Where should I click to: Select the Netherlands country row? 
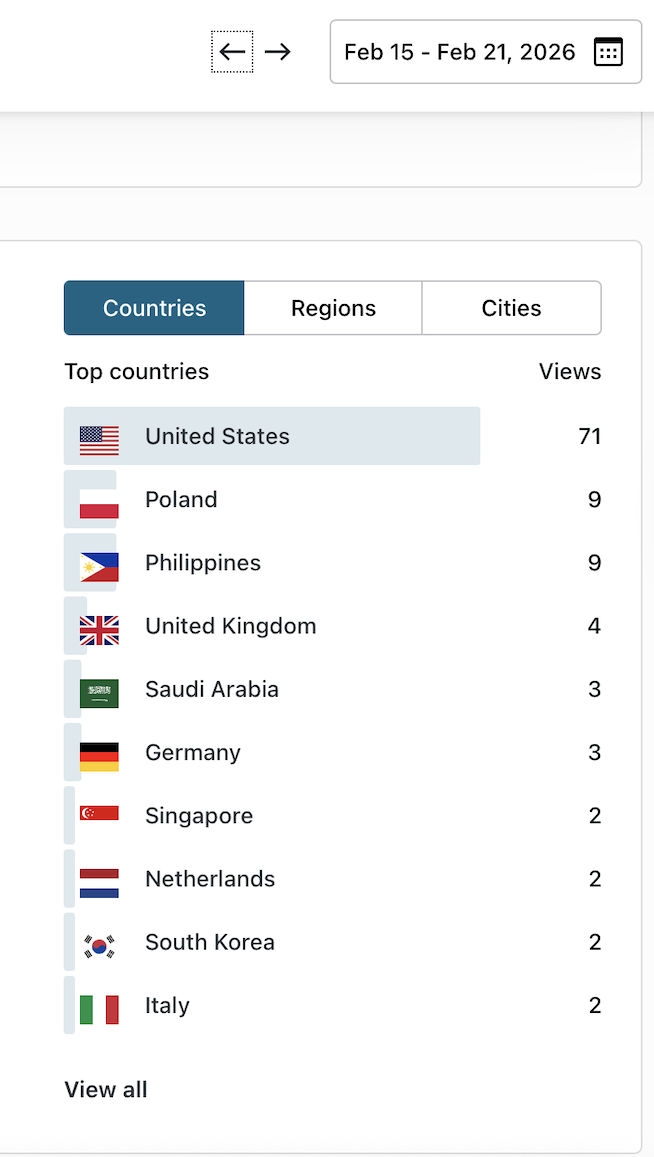(210, 879)
